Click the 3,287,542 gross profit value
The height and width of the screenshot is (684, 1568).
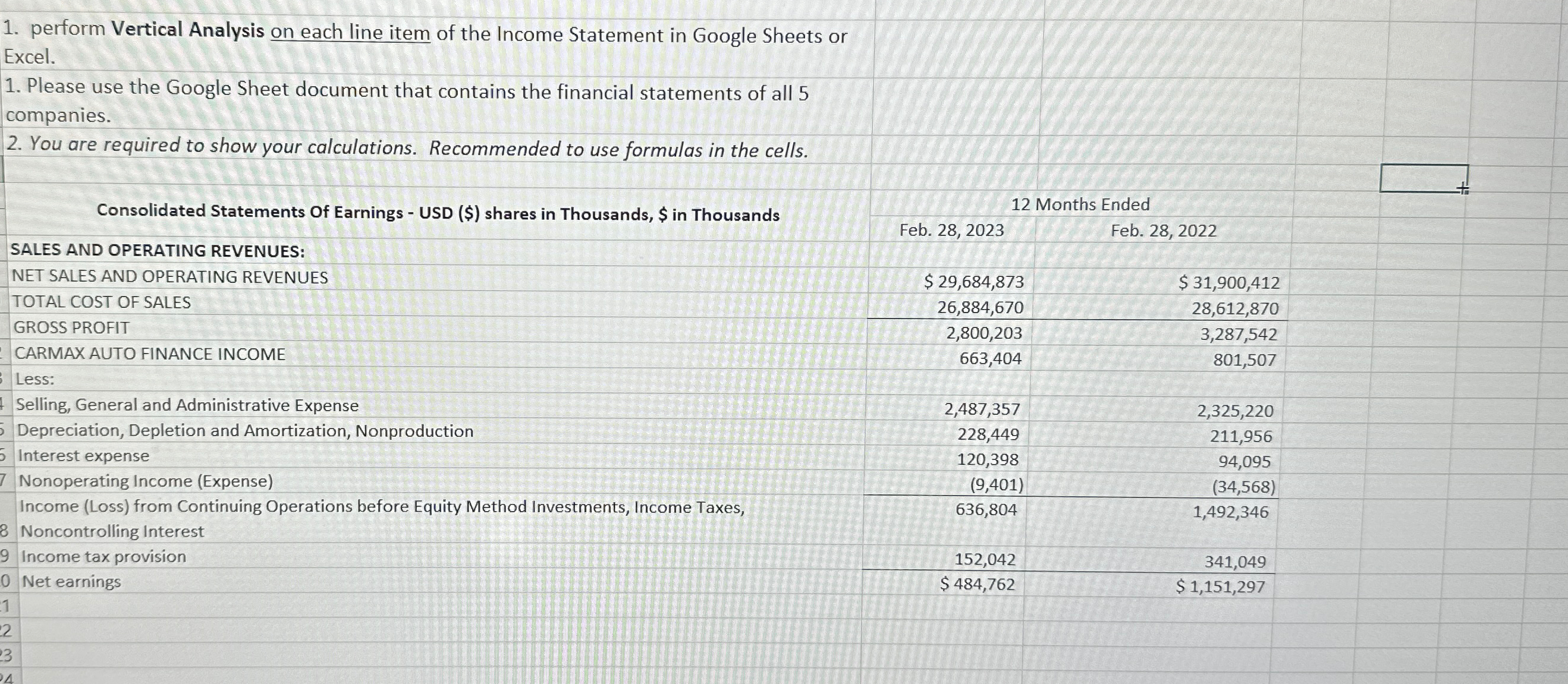click(x=1238, y=334)
